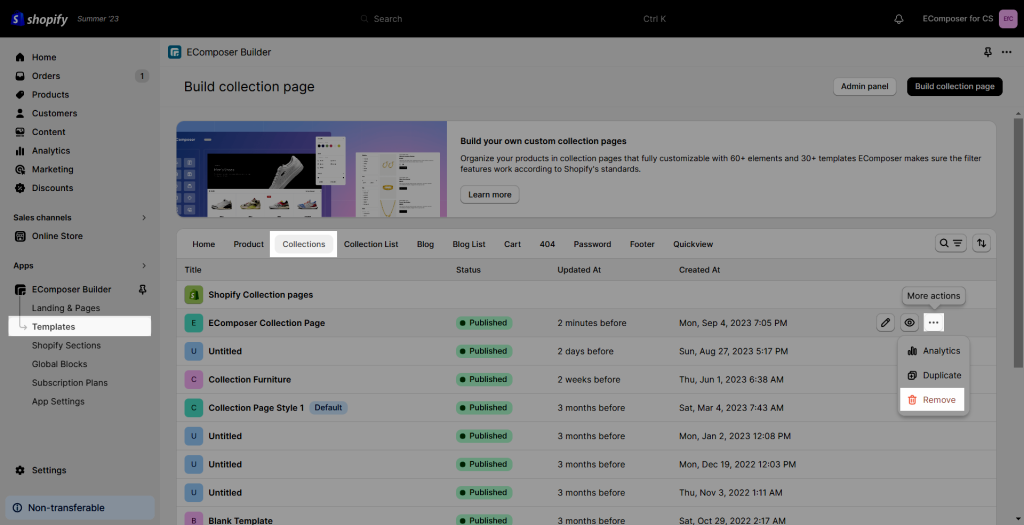Select the Collections tab
The width and height of the screenshot is (1024, 525).
click(304, 244)
